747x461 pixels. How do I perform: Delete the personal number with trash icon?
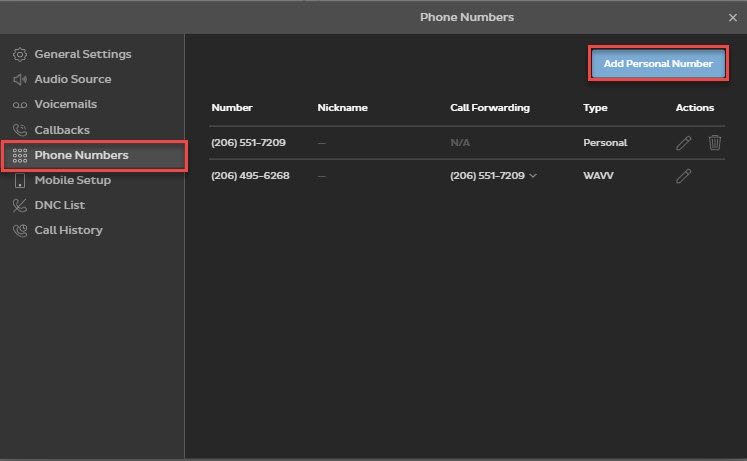click(715, 143)
